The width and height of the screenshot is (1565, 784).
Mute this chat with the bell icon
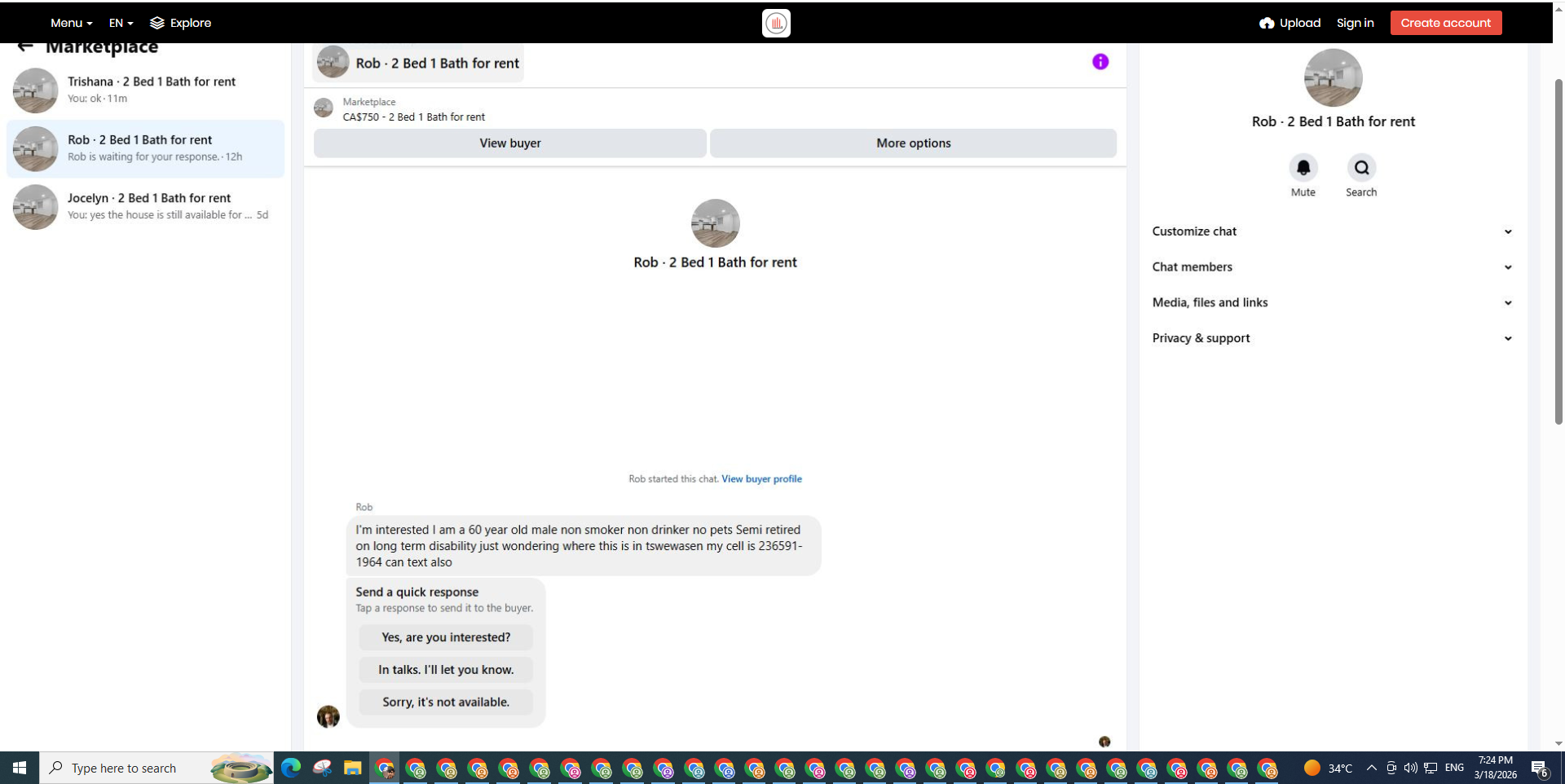click(x=1303, y=168)
